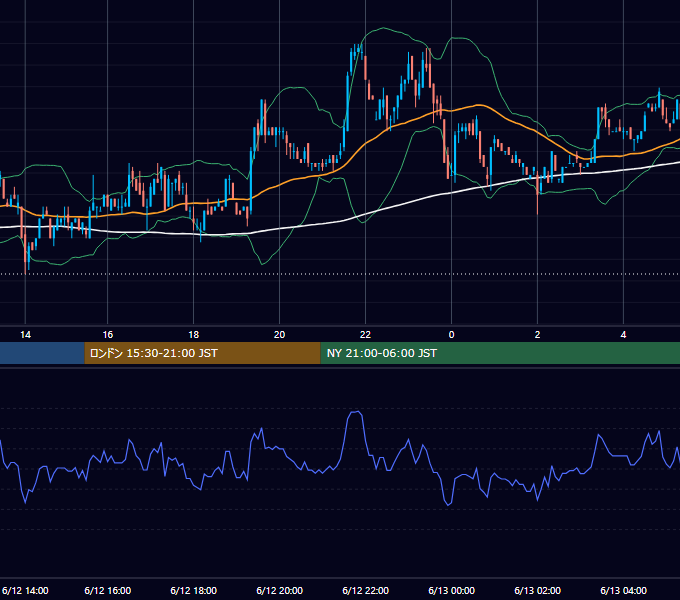
Task: Click the 6/12 20:00 date label
Action: pyautogui.click(x=279, y=590)
